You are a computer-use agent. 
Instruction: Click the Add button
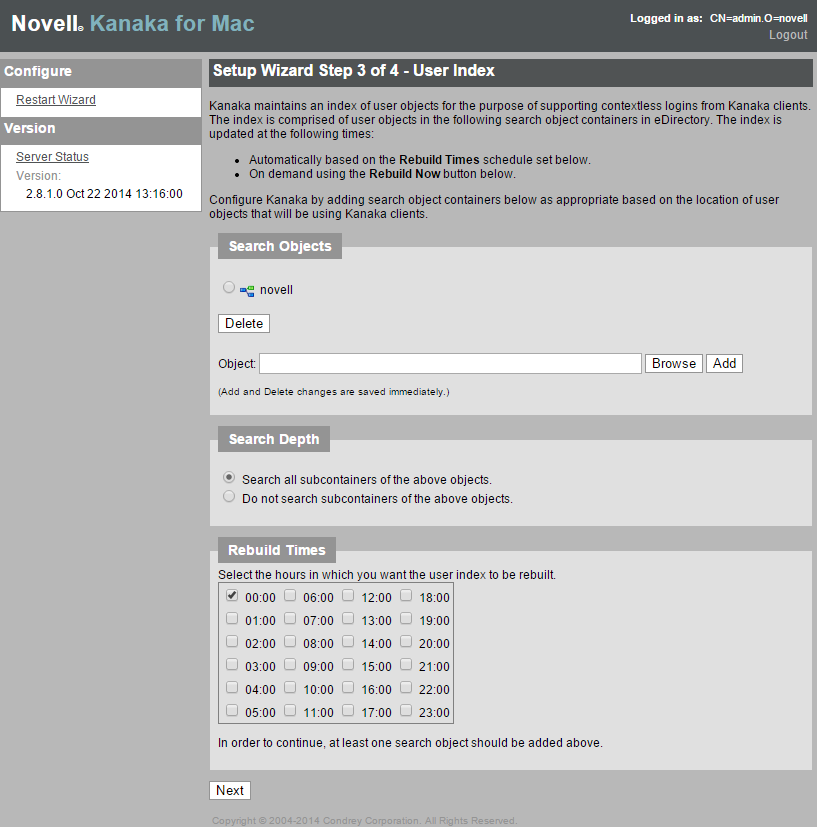pos(724,363)
